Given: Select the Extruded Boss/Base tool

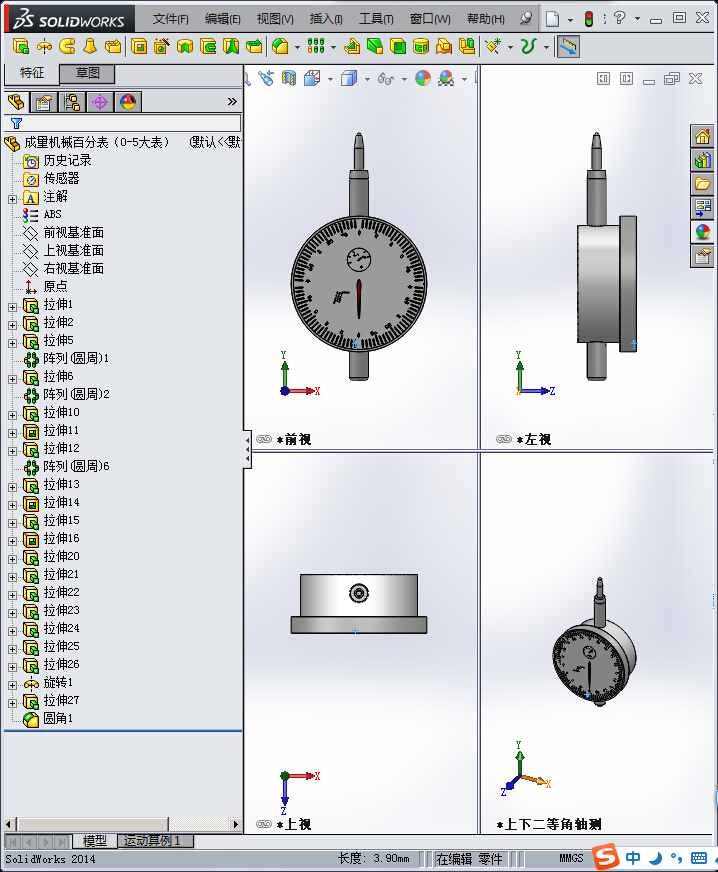Looking at the screenshot, I should click(21, 47).
